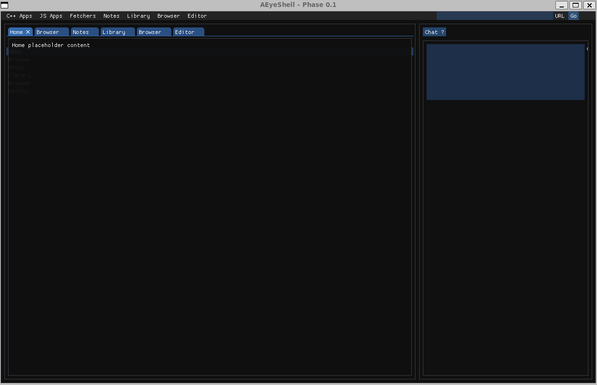Image resolution: width=597 pixels, height=385 pixels.
Task: Switch to the Library tab
Action: click(117, 32)
